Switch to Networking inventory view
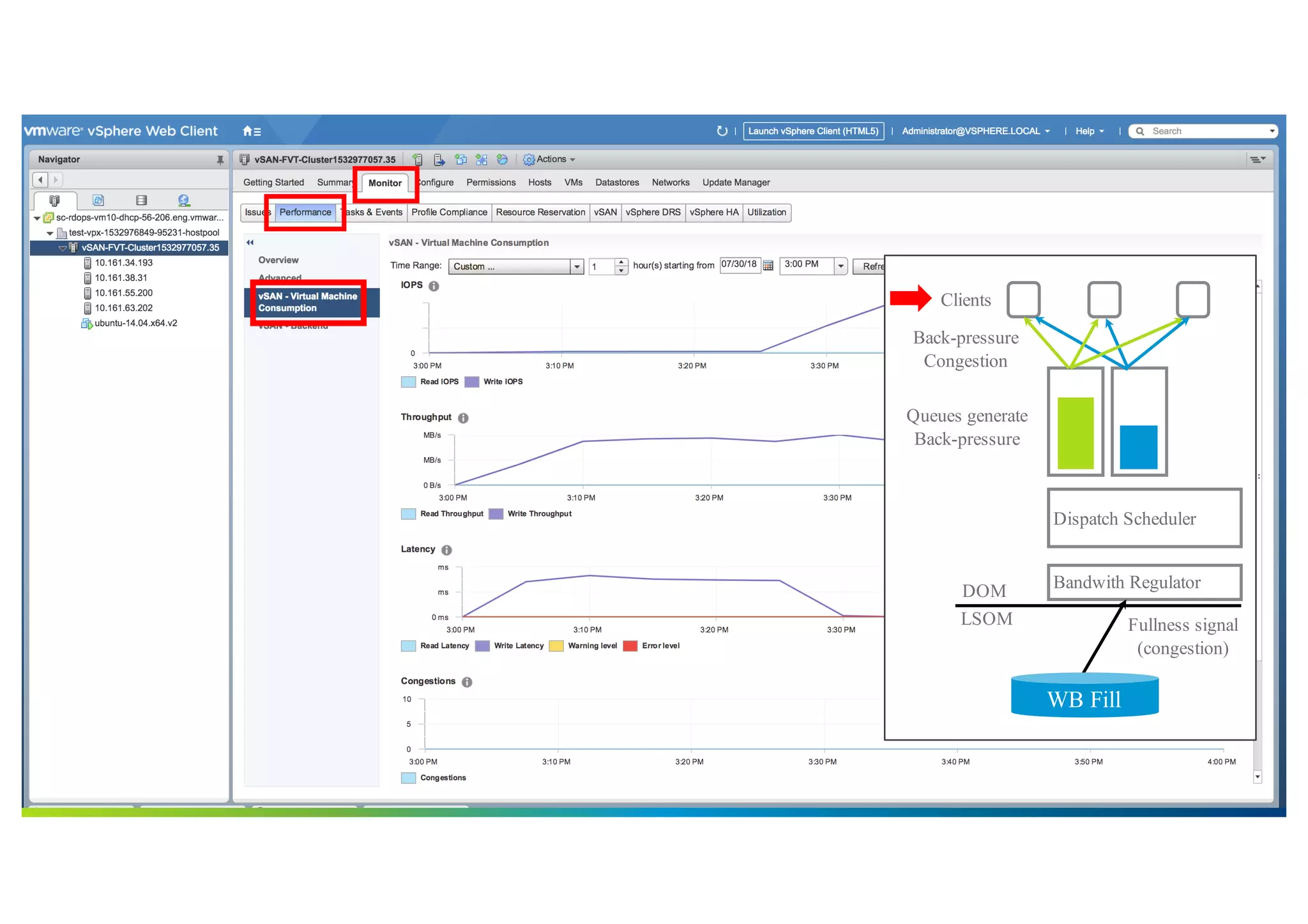1308x924 pixels. tap(184, 201)
